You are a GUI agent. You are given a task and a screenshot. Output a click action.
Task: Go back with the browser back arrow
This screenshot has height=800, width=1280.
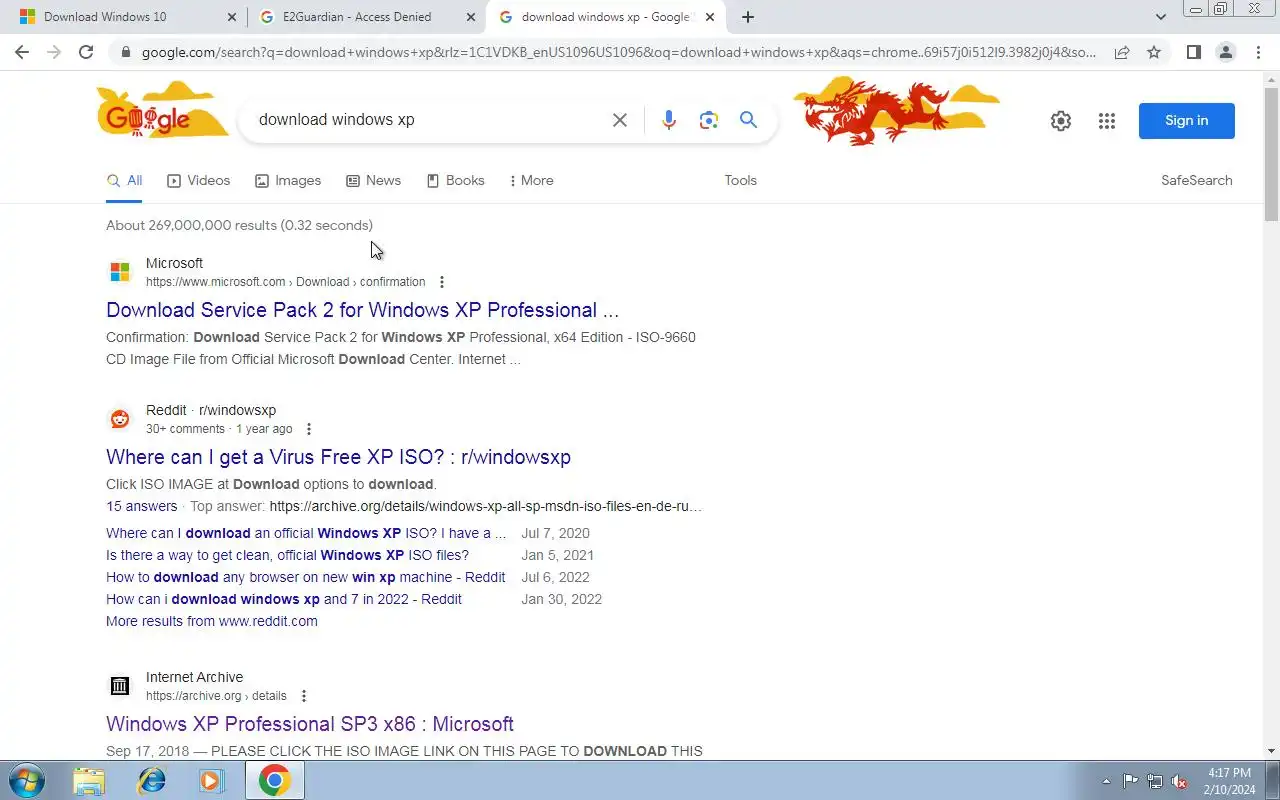[22, 52]
